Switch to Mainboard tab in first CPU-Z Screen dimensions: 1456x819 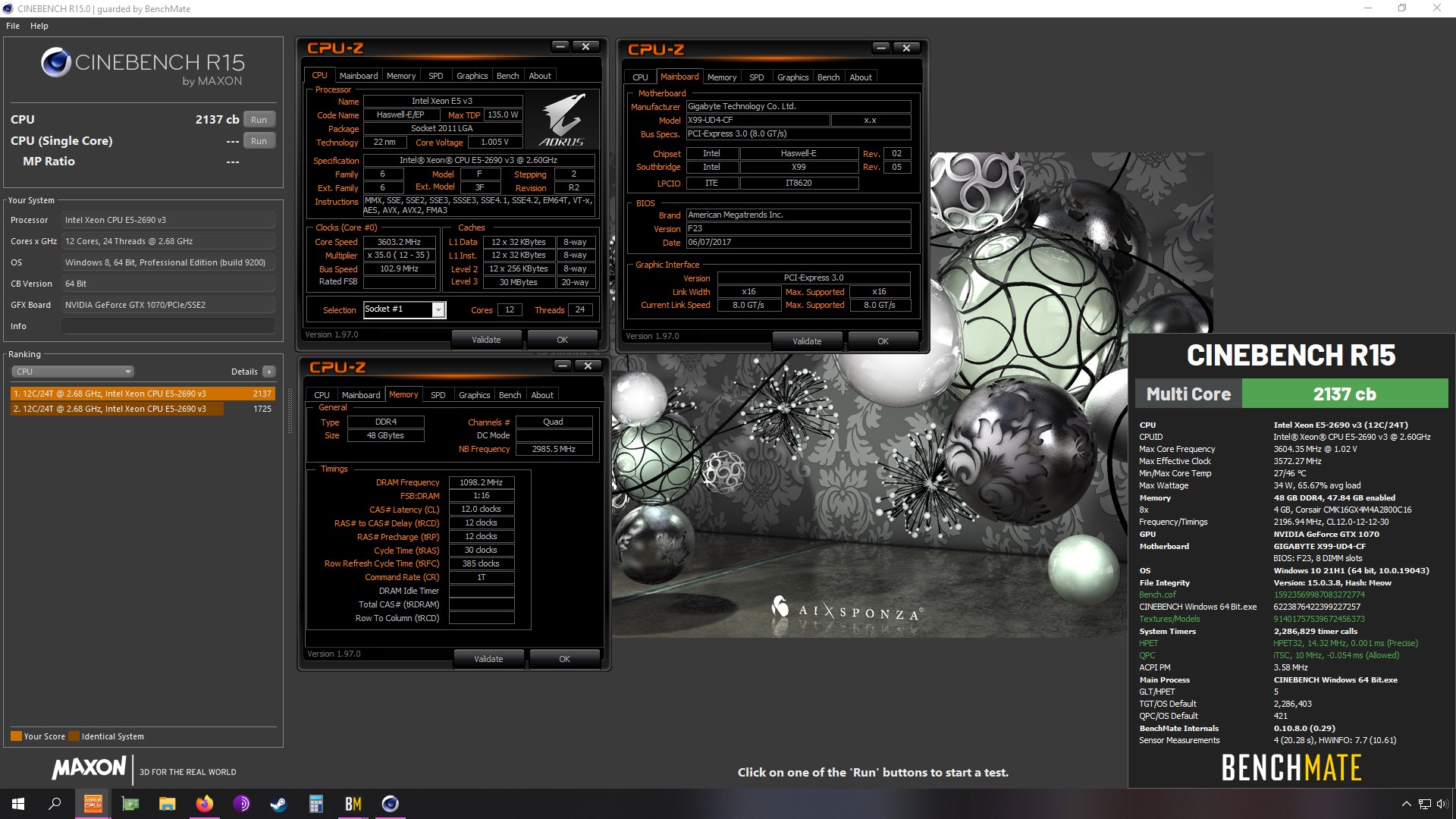click(x=359, y=76)
